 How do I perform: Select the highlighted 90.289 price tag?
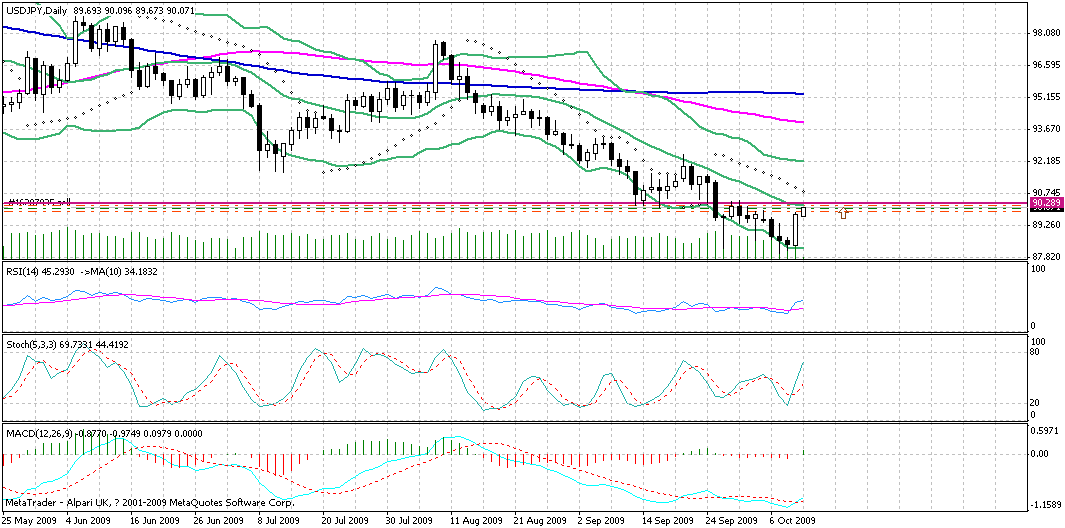pyautogui.click(x=1045, y=203)
